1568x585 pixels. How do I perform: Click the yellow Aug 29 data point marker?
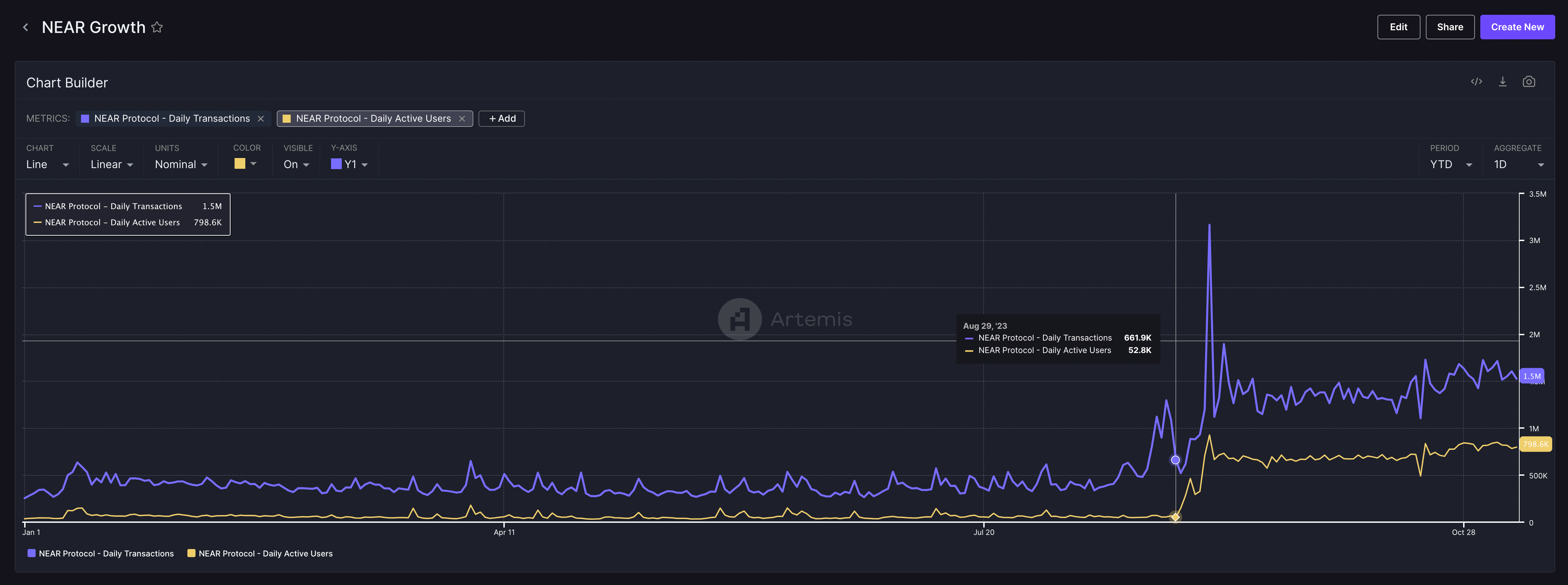(1175, 517)
